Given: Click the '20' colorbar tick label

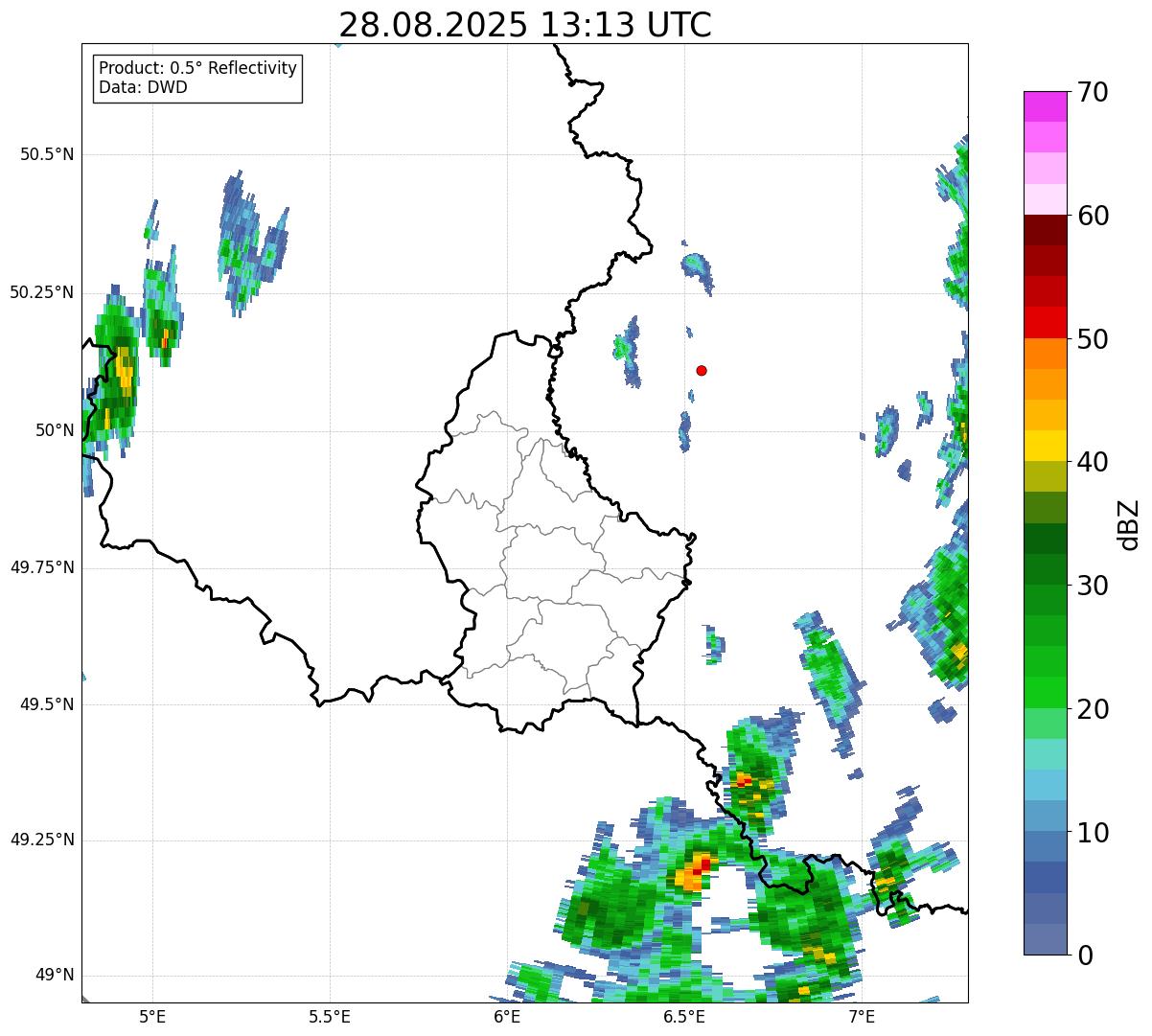Looking at the screenshot, I should point(1091,709).
